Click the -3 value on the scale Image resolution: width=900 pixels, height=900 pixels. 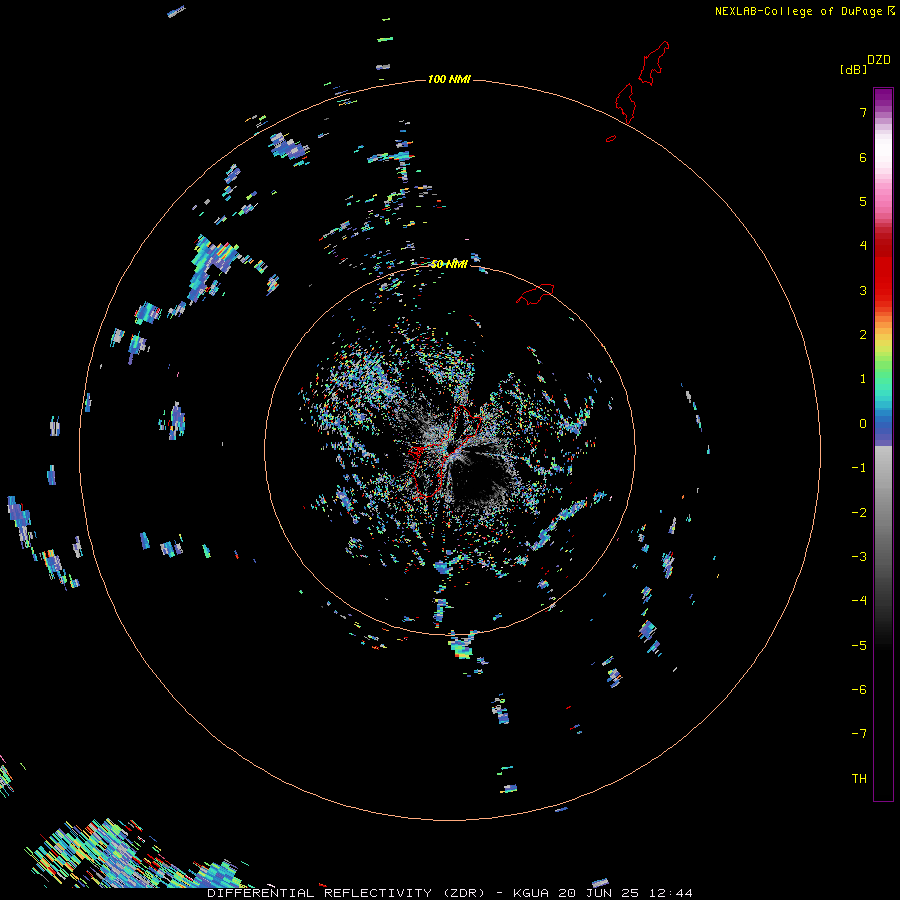point(859,557)
